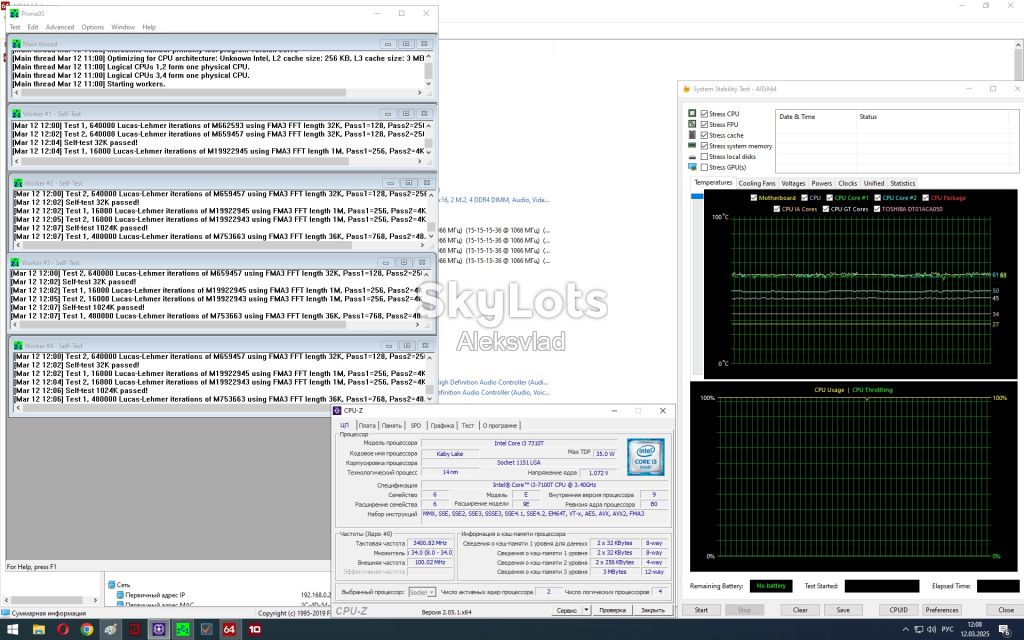Open the Options menu in Prime95
The height and width of the screenshot is (640, 1024).
[x=93, y=27]
